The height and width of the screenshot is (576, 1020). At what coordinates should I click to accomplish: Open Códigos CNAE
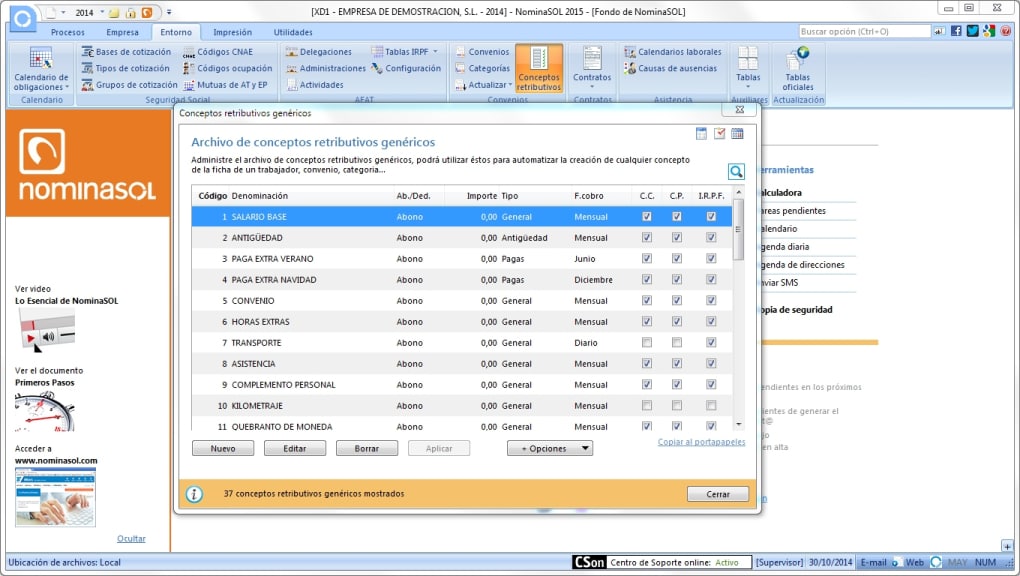point(218,52)
